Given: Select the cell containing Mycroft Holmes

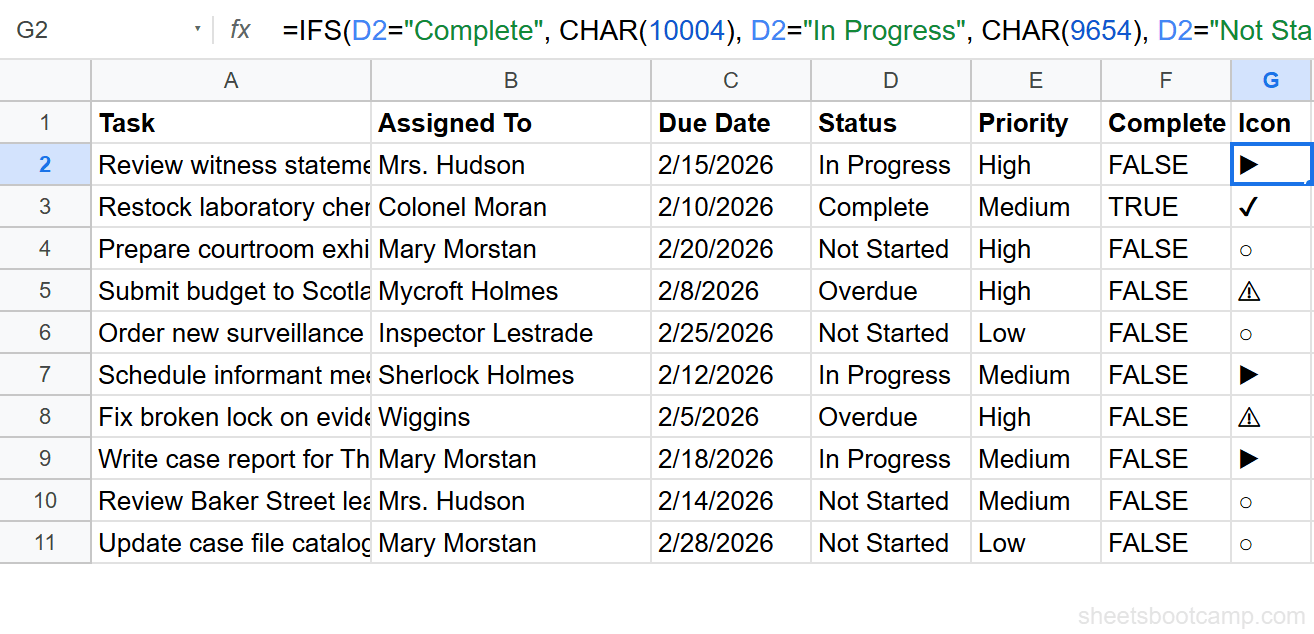Looking at the screenshot, I should [510, 290].
